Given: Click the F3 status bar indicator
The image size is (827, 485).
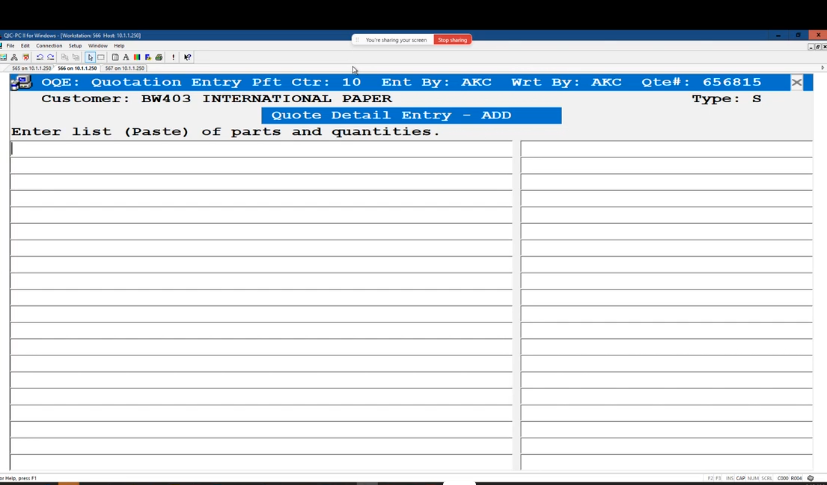Looking at the screenshot, I should tap(718, 478).
